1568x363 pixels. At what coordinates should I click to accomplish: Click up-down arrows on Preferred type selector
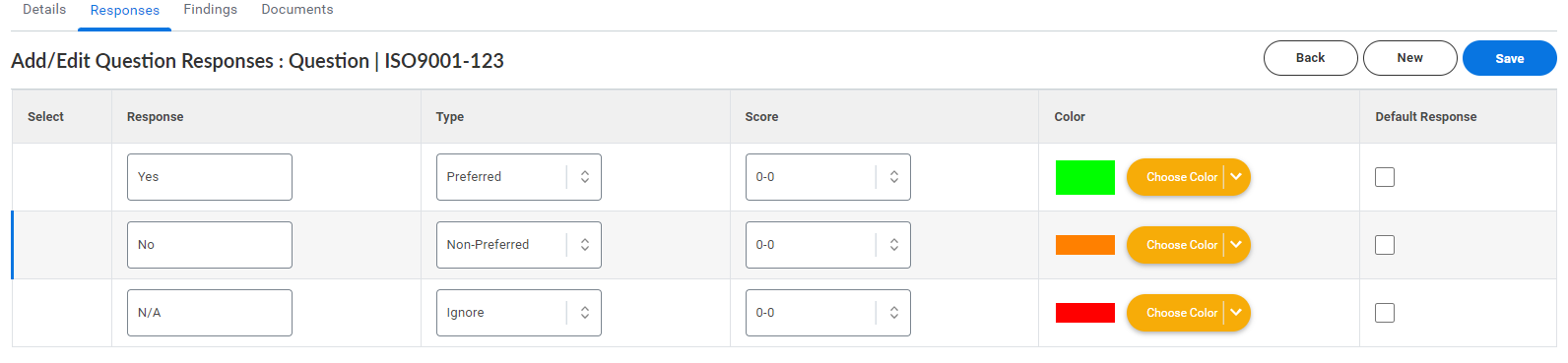584,177
